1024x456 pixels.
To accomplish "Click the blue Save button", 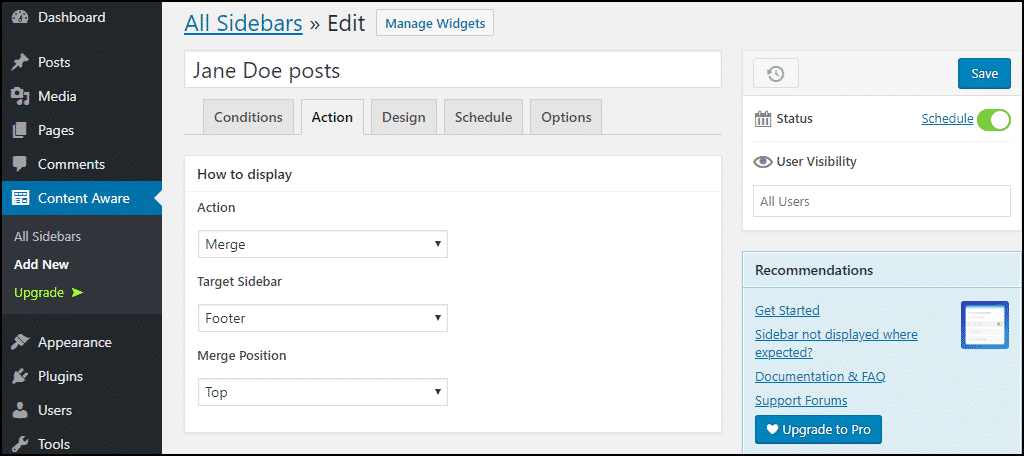I will tap(984, 73).
